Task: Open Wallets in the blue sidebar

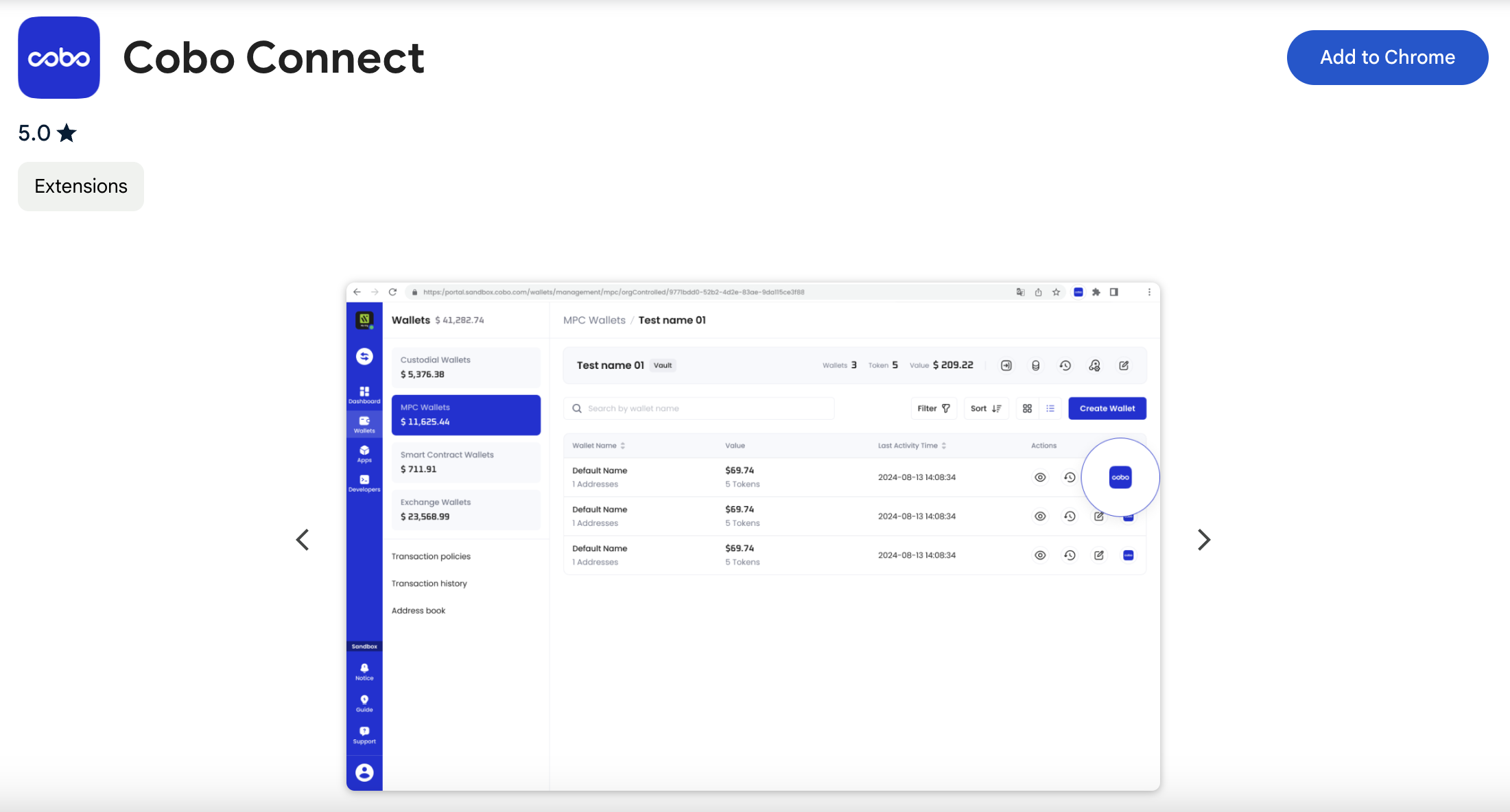Action: coord(364,425)
